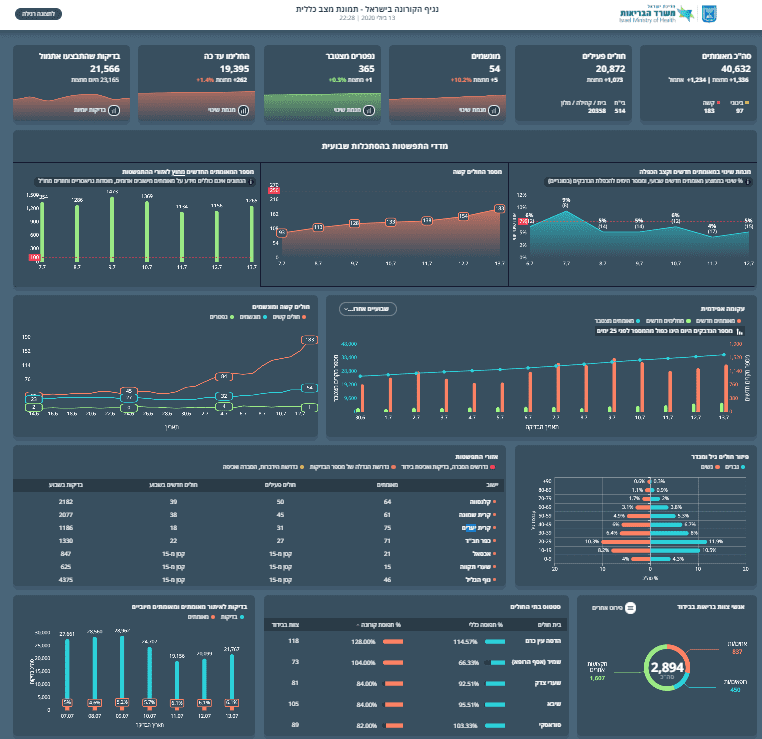Click the red 100 threshold marker on green bars chart
762x739 pixels.
point(34,258)
